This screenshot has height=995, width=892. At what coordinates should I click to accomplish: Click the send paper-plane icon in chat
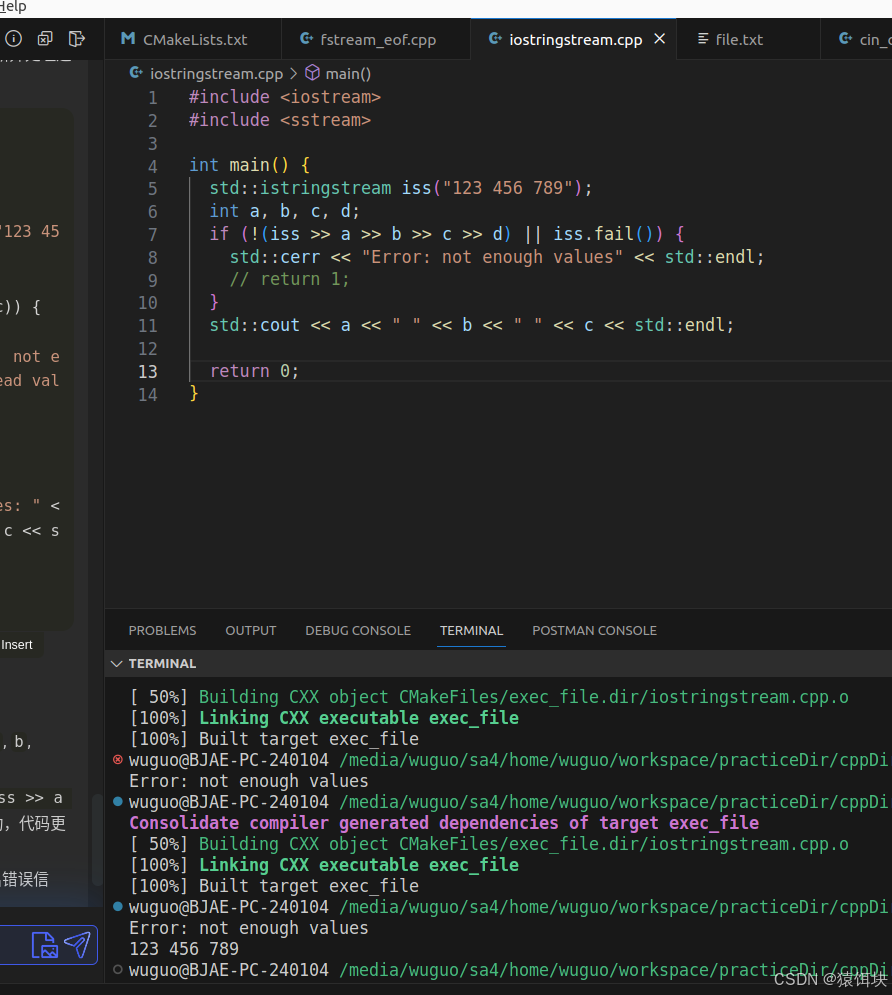coord(78,945)
